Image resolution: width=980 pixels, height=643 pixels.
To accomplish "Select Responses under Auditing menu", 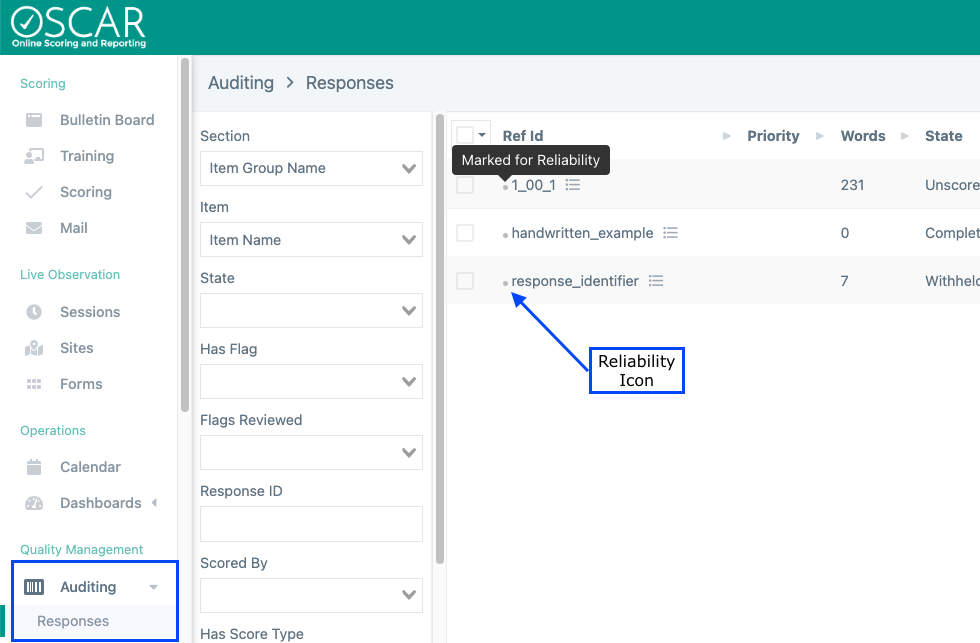I will pyautogui.click(x=73, y=621).
